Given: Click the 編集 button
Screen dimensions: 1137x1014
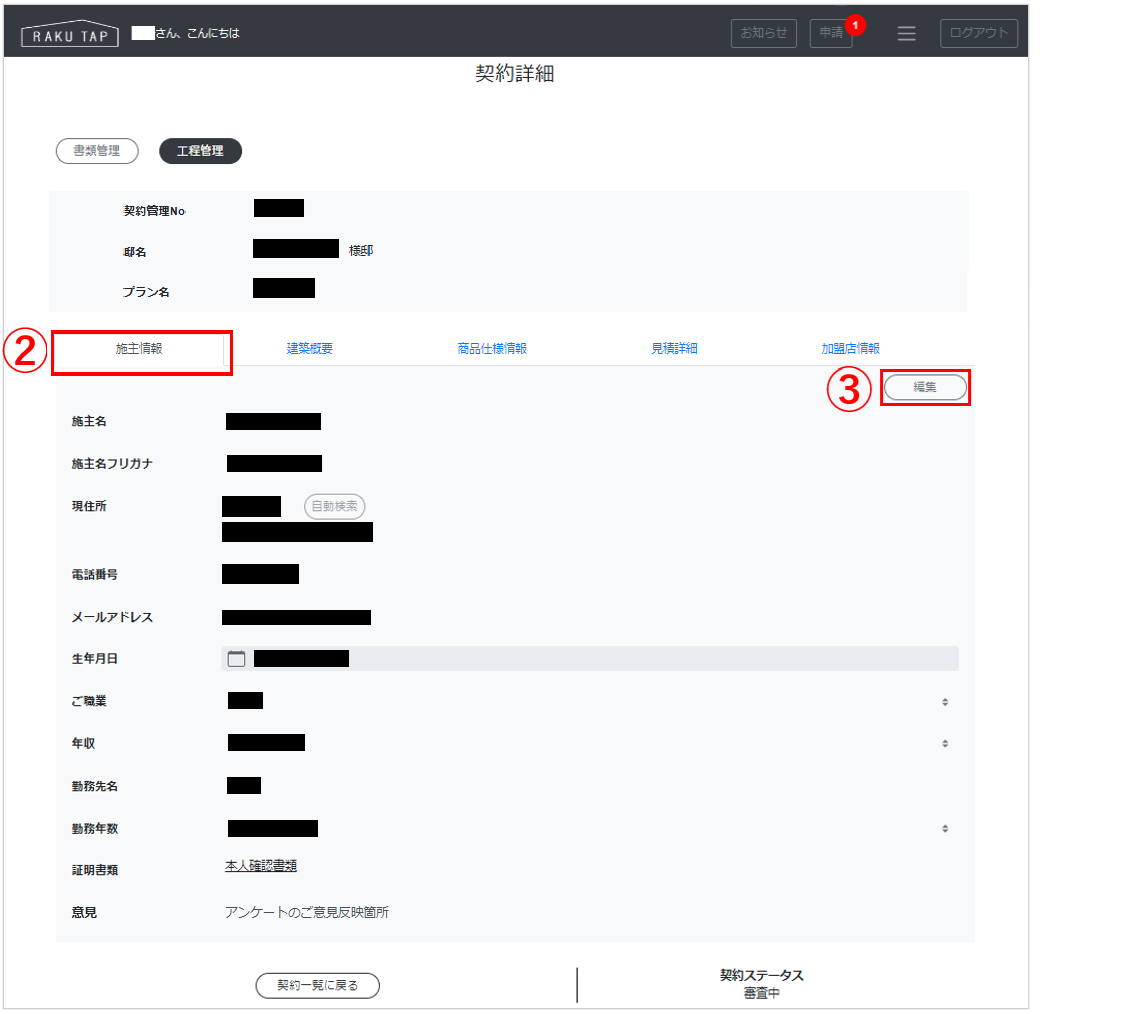Looking at the screenshot, I should 925,387.
